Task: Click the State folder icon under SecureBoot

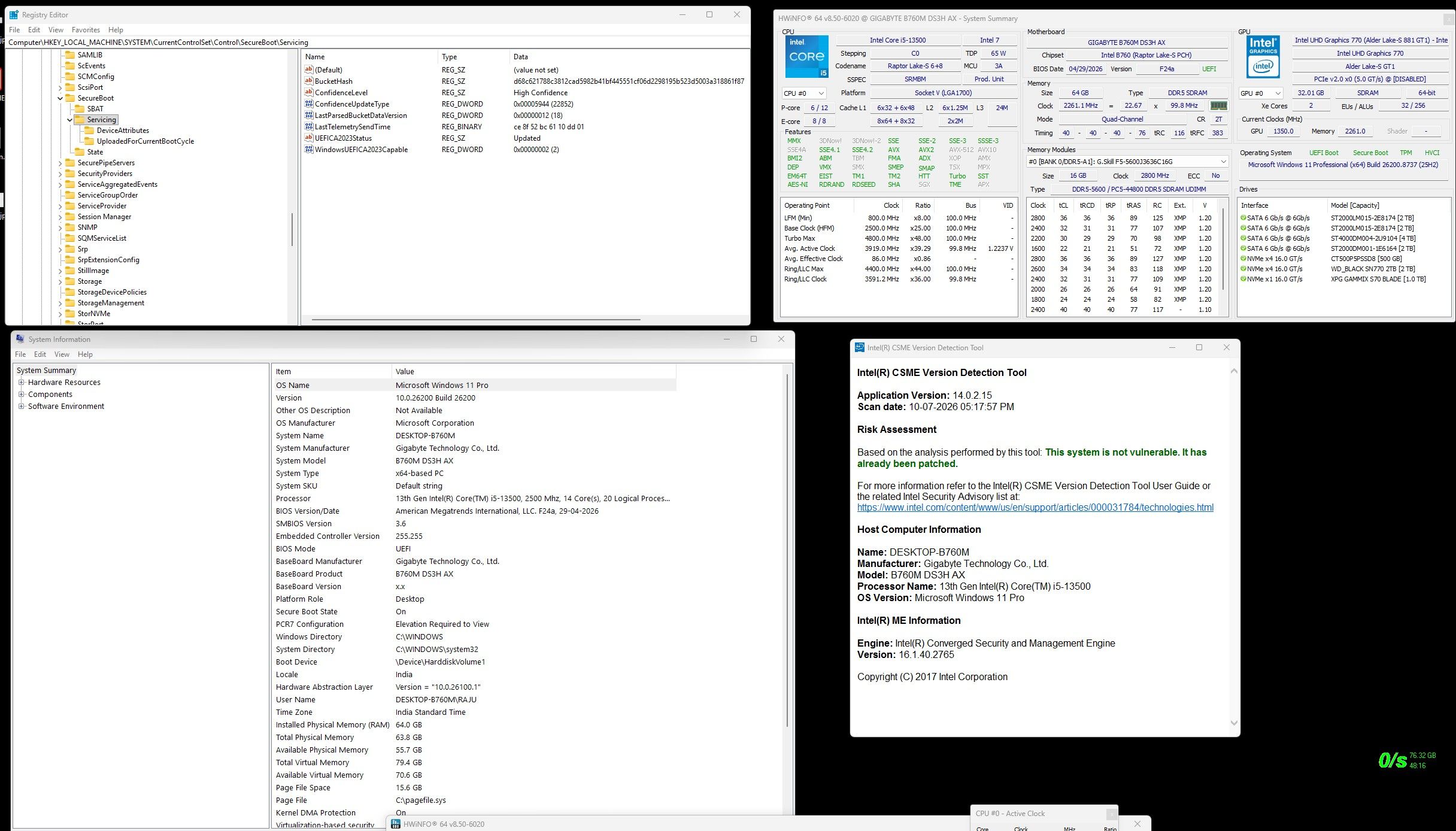Action: (x=80, y=152)
